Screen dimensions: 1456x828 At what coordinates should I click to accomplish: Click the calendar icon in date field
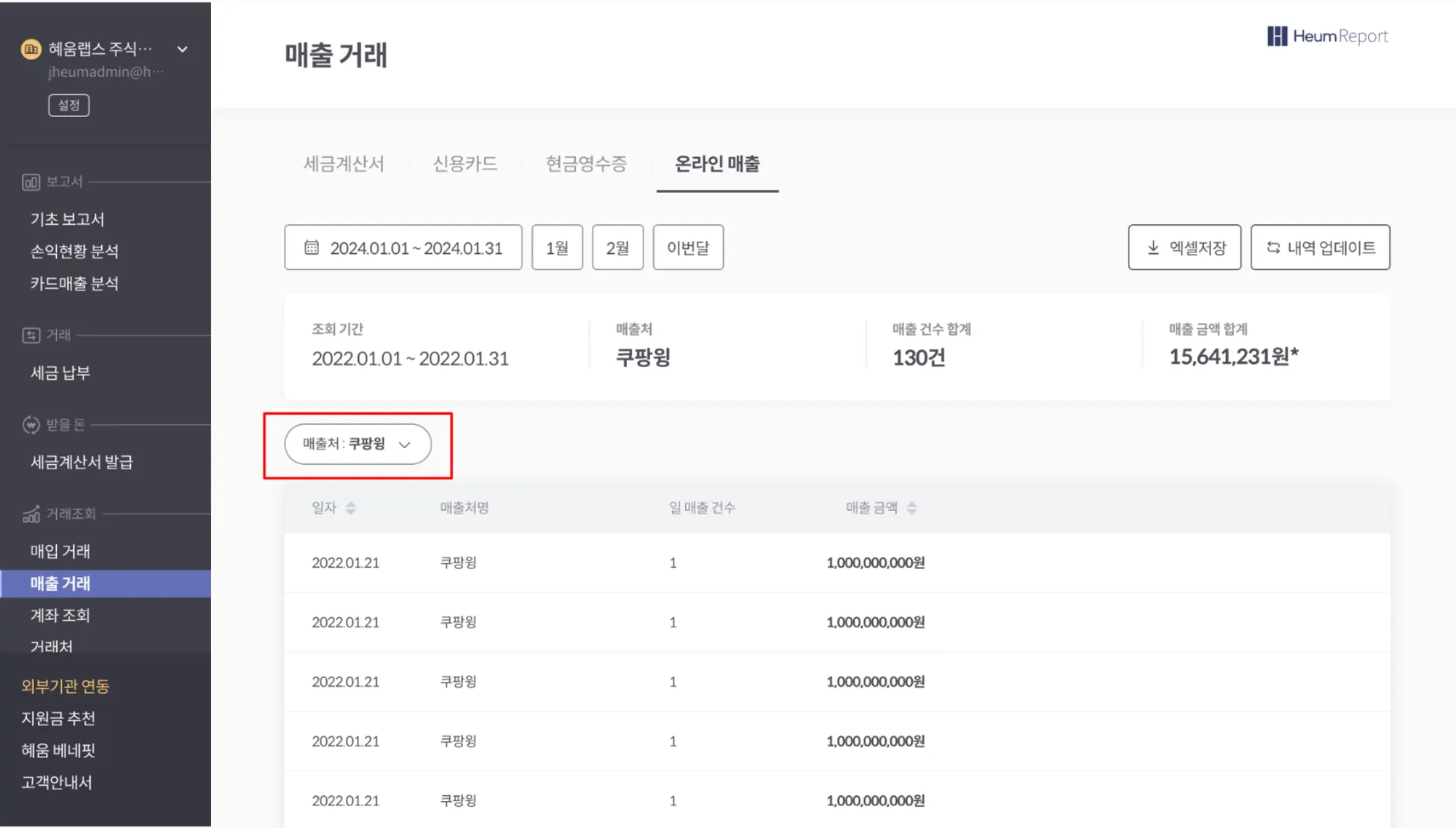click(x=312, y=247)
